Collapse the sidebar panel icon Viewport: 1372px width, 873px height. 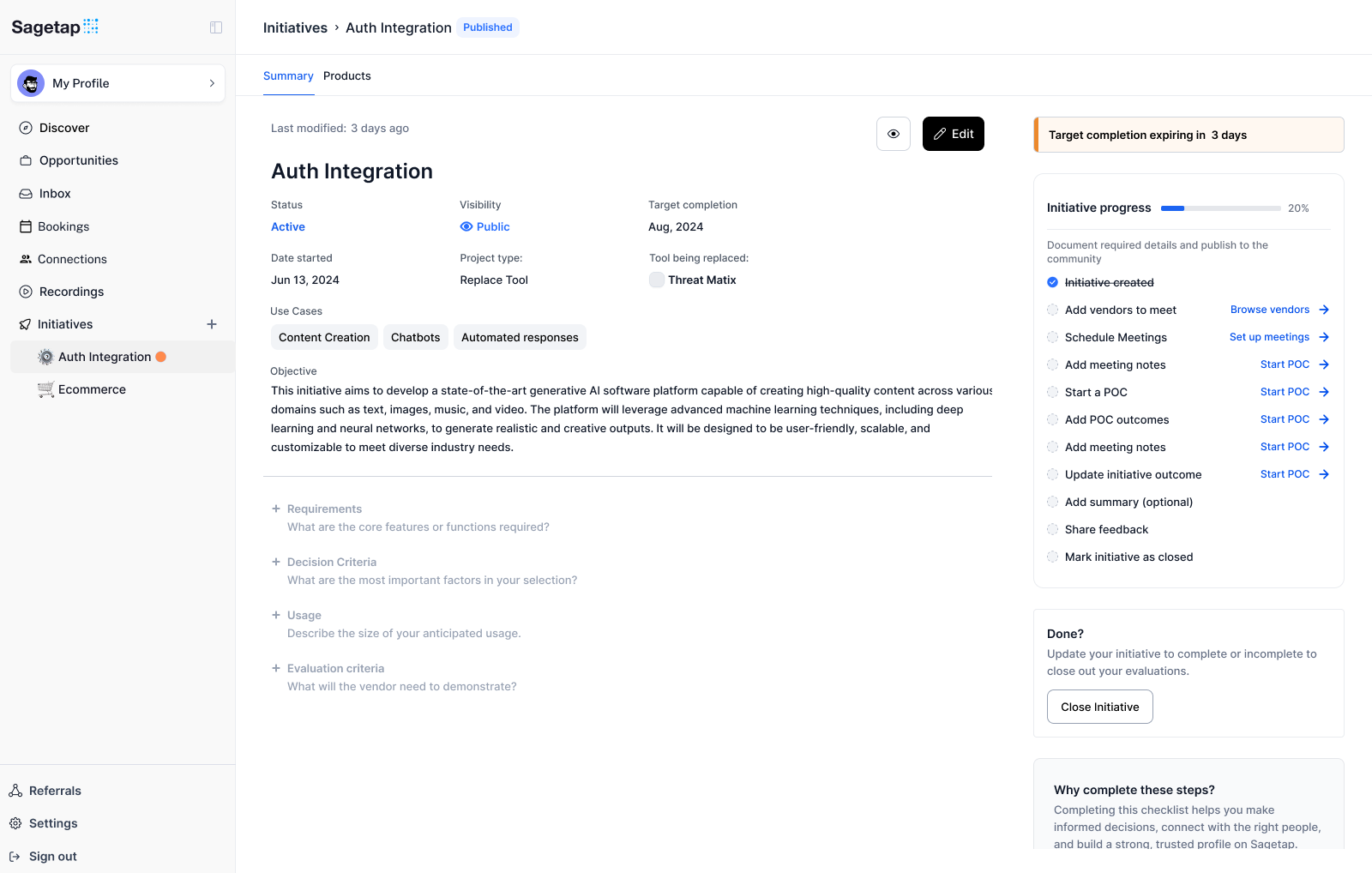(x=216, y=27)
